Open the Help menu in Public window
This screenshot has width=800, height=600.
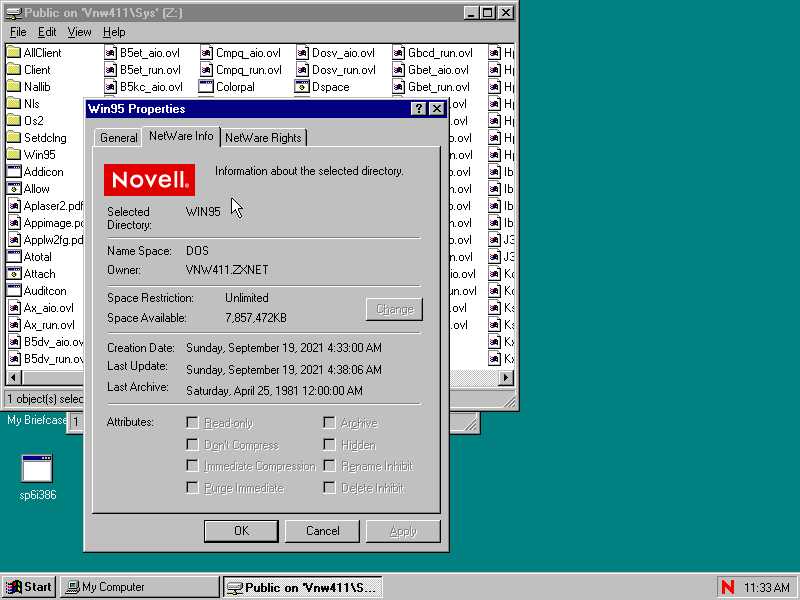(x=114, y=32)
